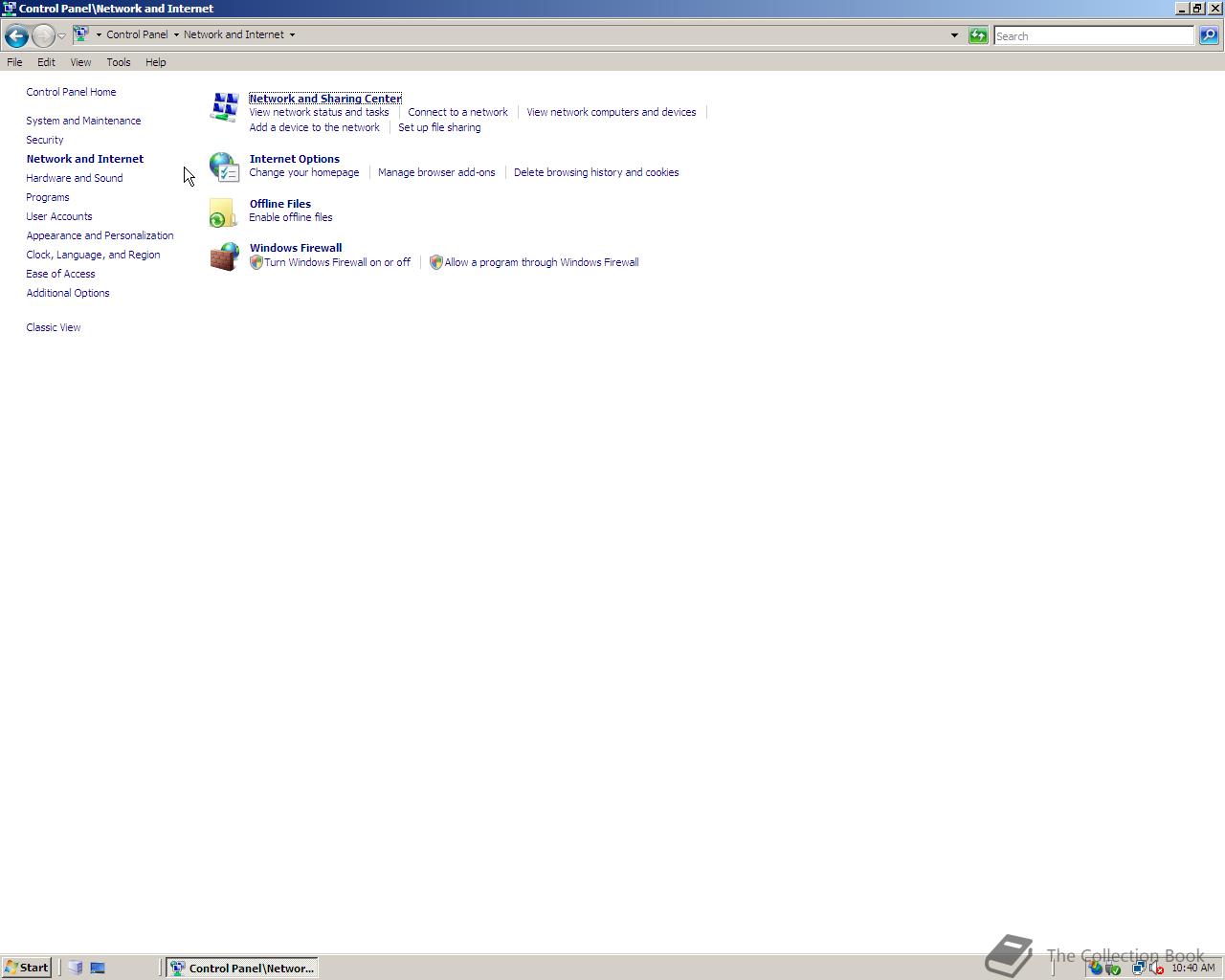The width and height of the screenshot is (1225, 980).
Task: Click View network status and tasks
Action: point(319,112)
